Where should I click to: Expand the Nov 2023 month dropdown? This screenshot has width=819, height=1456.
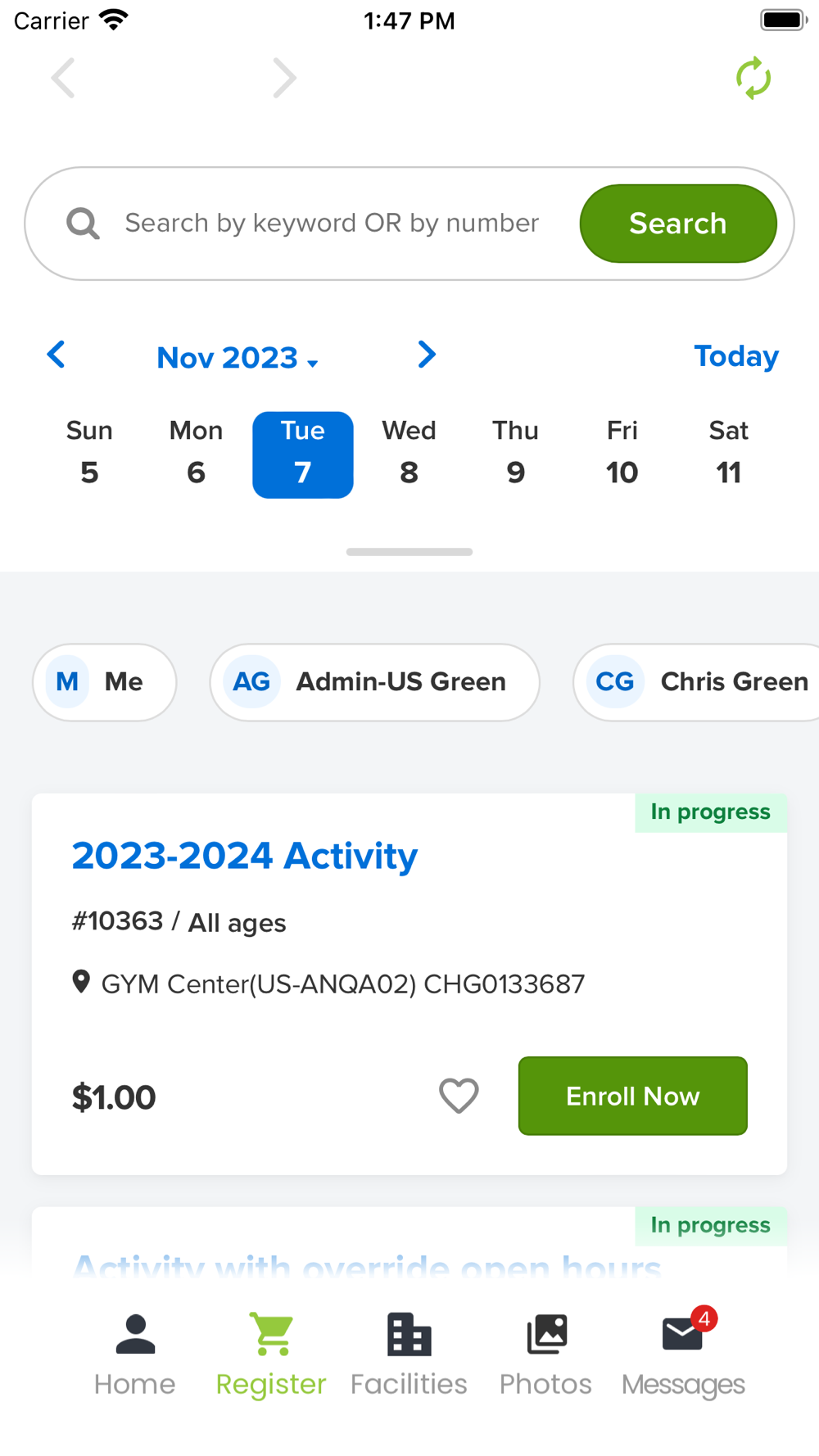pyautogui.click(x=238, y=358)
